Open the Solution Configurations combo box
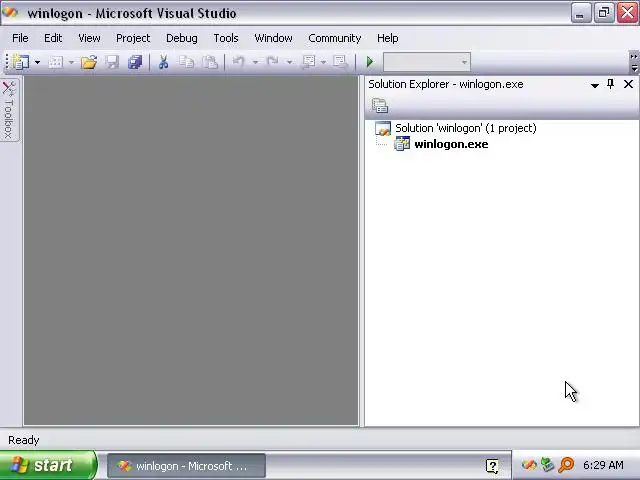640x480 pixels. tap(427, 62)
